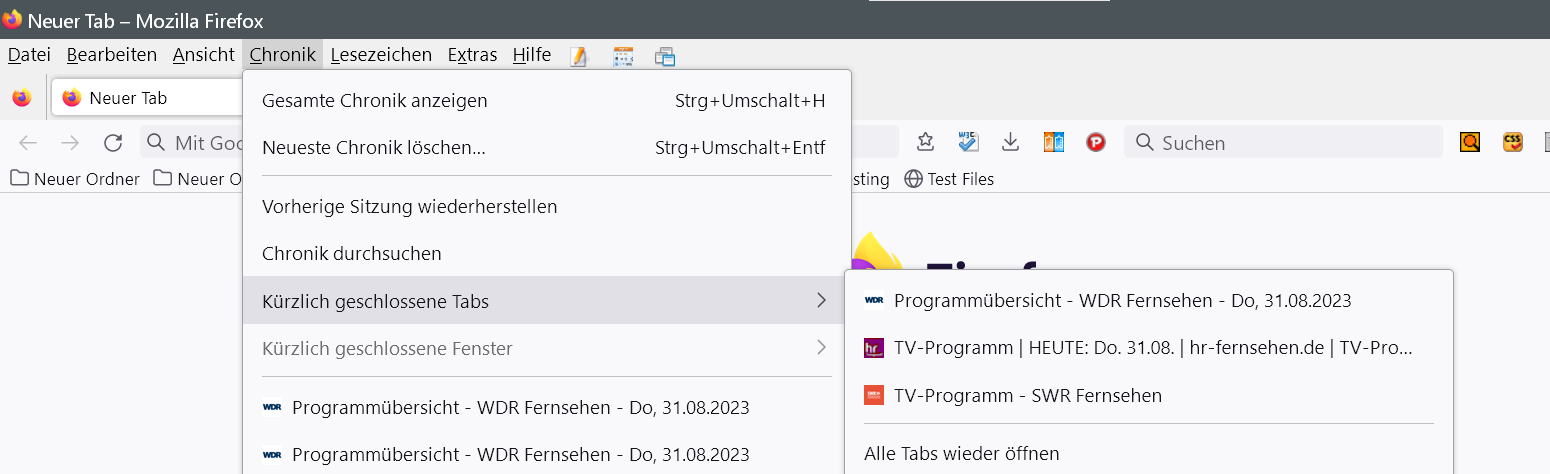Reopen the hr-fernsehen.de TV-Programm tab
Viewport: 1550px width, 474px height.
[x=1150, y=348]
